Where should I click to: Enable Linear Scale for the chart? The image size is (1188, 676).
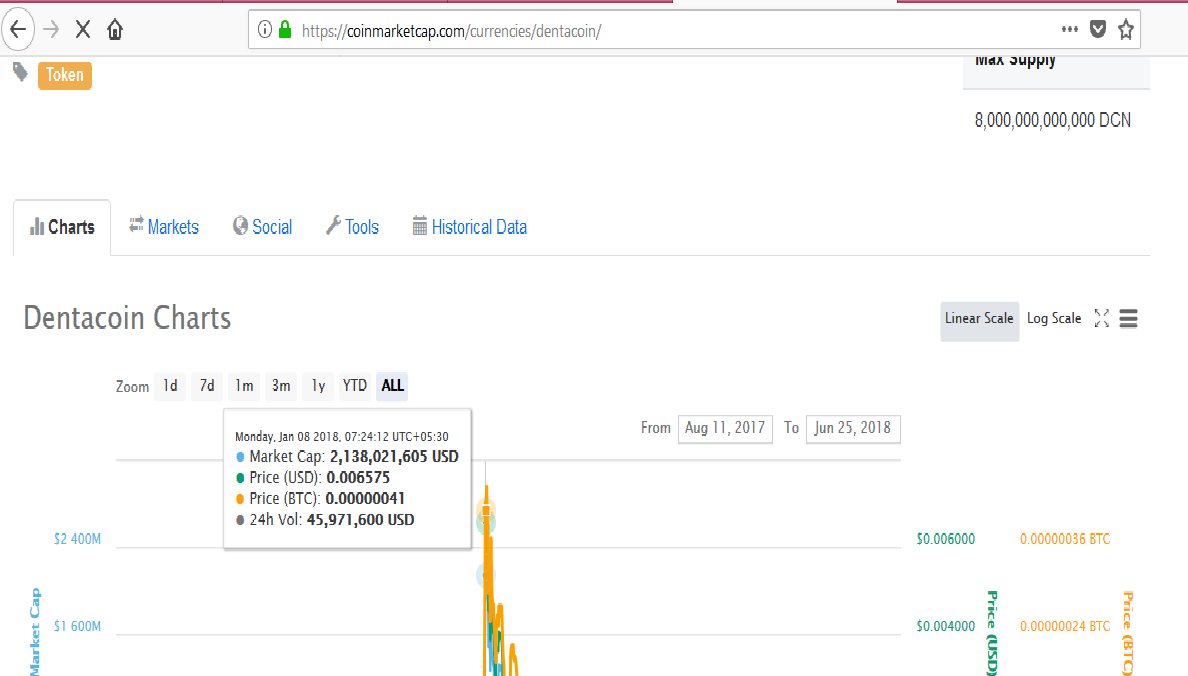[x=979, y=319]
